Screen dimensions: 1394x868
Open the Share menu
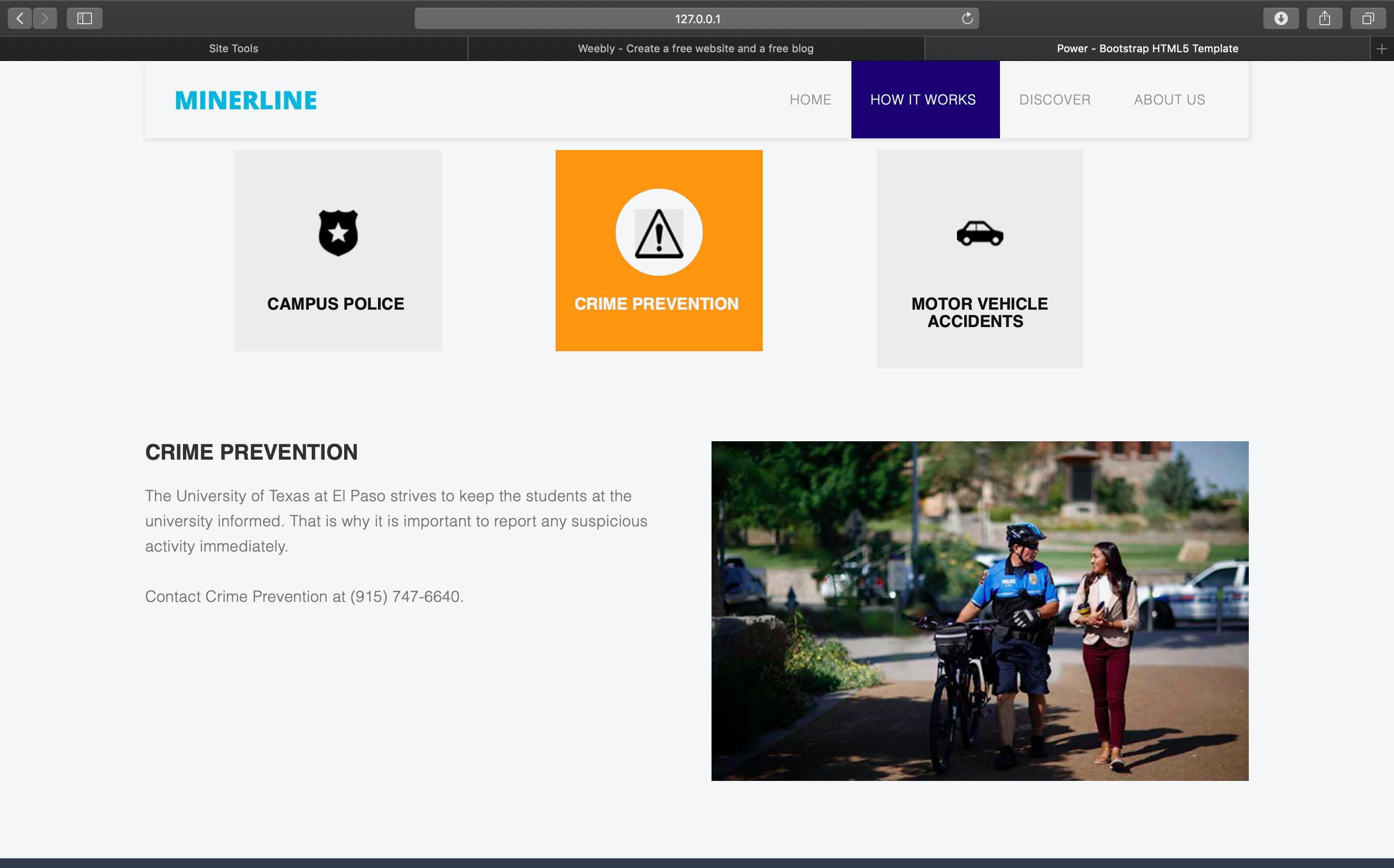tap(1324, 18)
